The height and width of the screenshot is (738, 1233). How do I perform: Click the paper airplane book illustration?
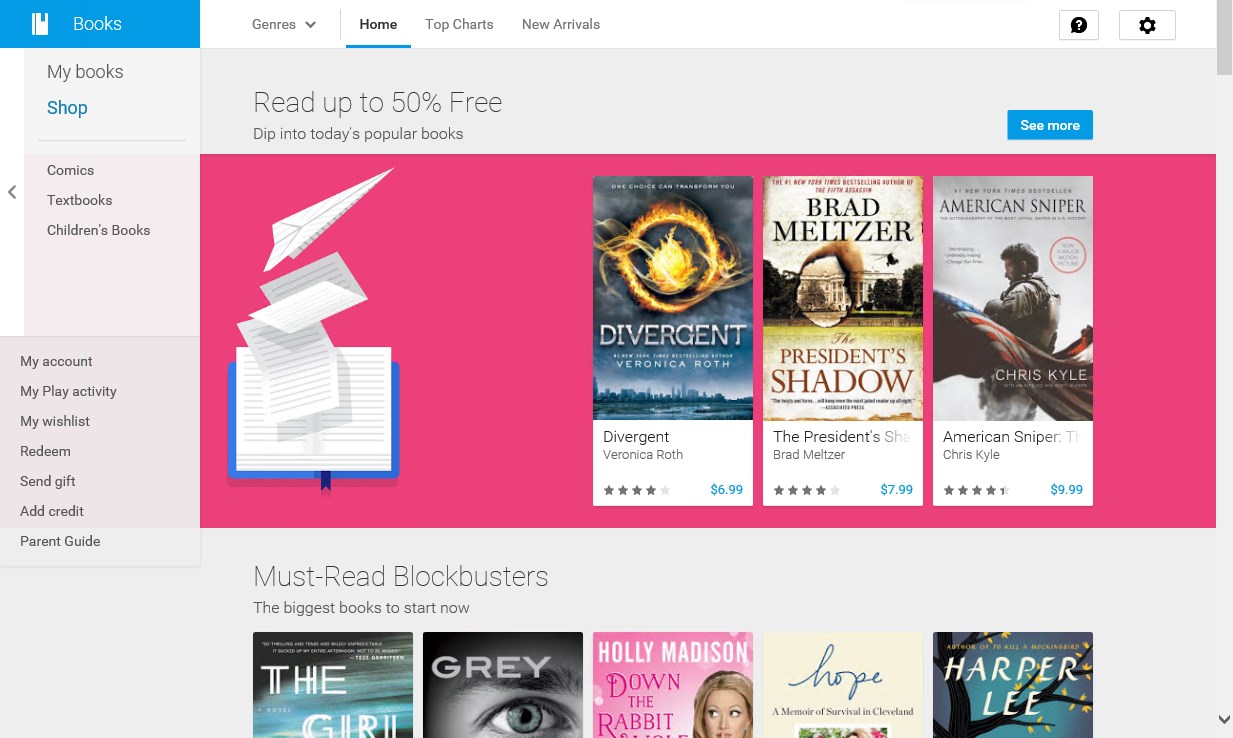pyautogui.click(x=314, y=331)
